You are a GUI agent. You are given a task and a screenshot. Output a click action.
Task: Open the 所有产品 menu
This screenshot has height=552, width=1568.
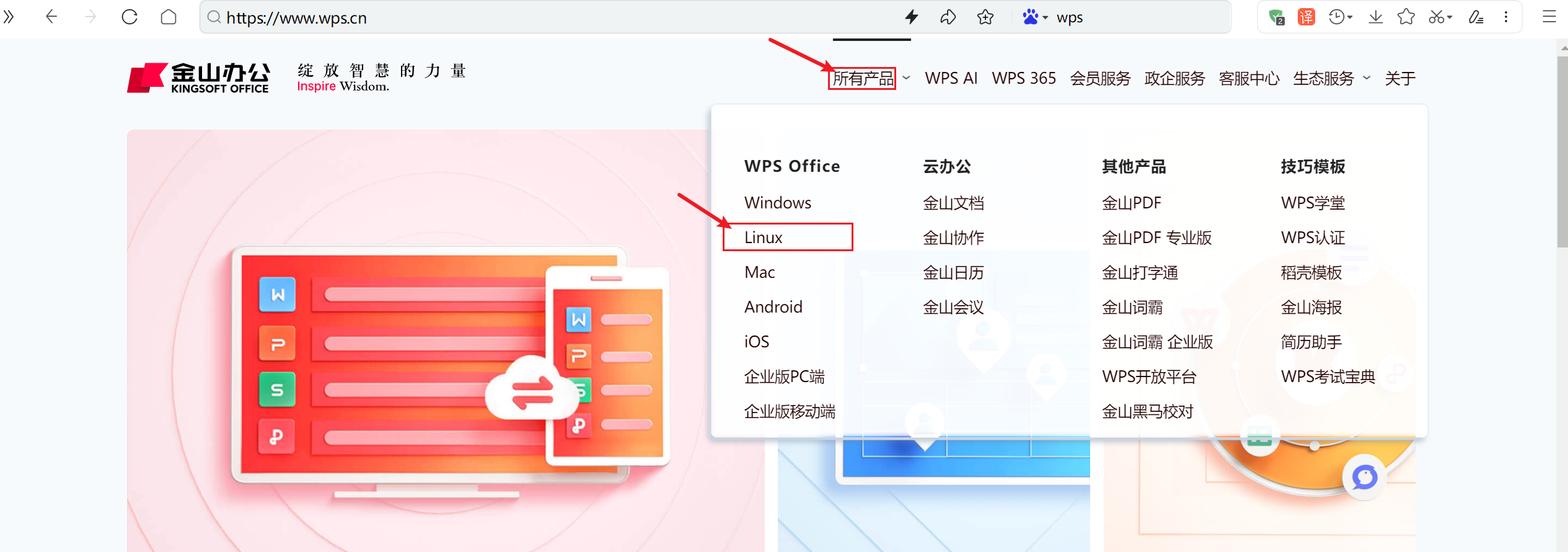(863, 79)
